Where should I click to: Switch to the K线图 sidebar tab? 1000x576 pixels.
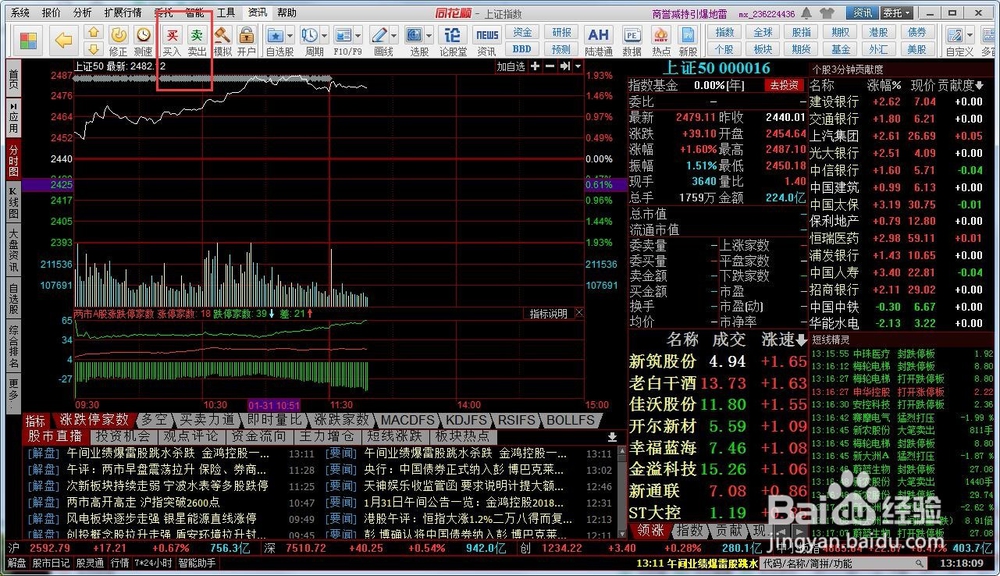pyautogui.click(x=13, y=203)
